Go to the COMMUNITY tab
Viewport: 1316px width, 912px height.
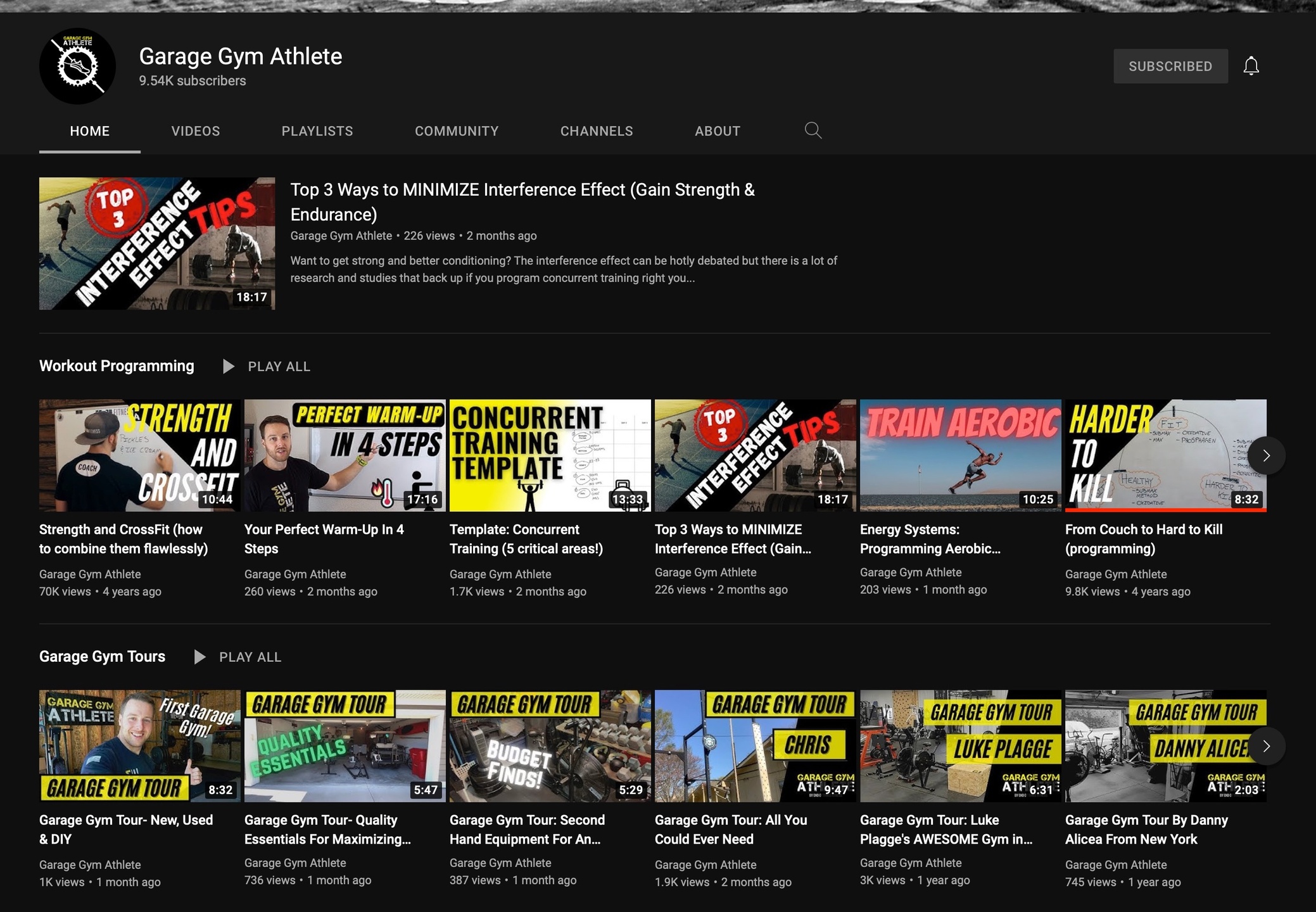tap(456, 131)
